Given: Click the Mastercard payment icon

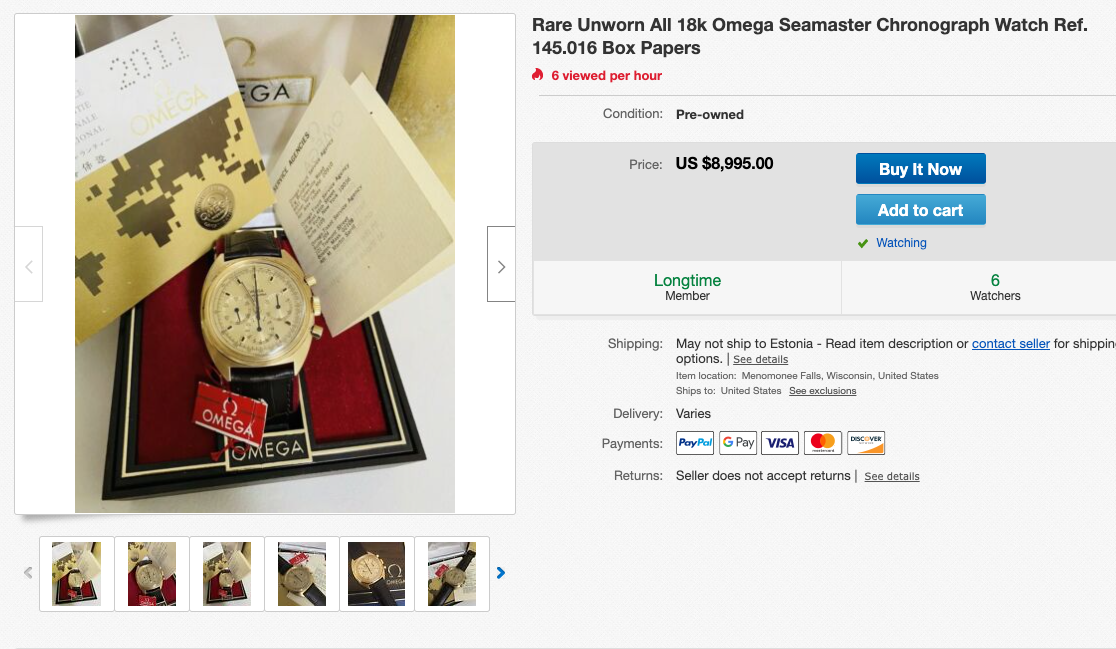Looking at the screenshot, I should (823, 443).
